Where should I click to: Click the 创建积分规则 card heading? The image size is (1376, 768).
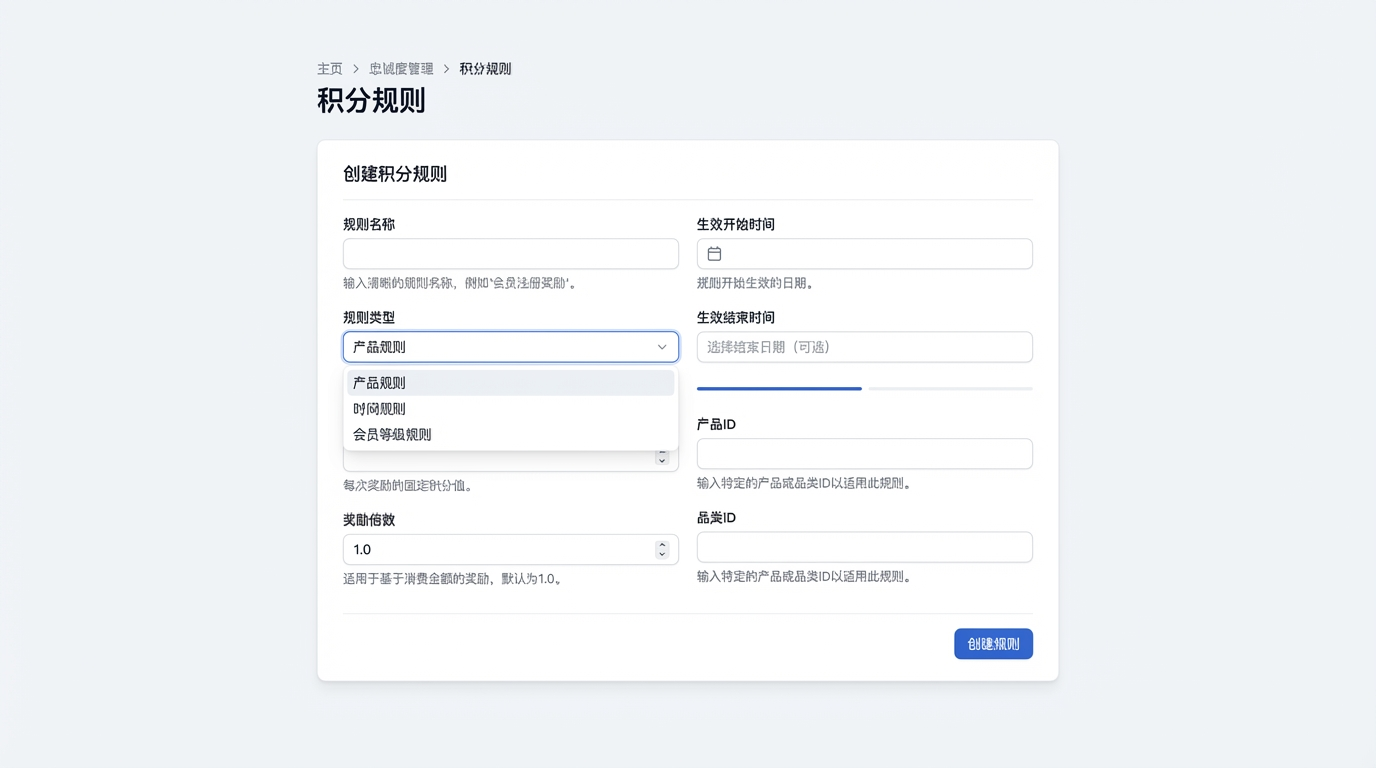[x=395, y=174]
